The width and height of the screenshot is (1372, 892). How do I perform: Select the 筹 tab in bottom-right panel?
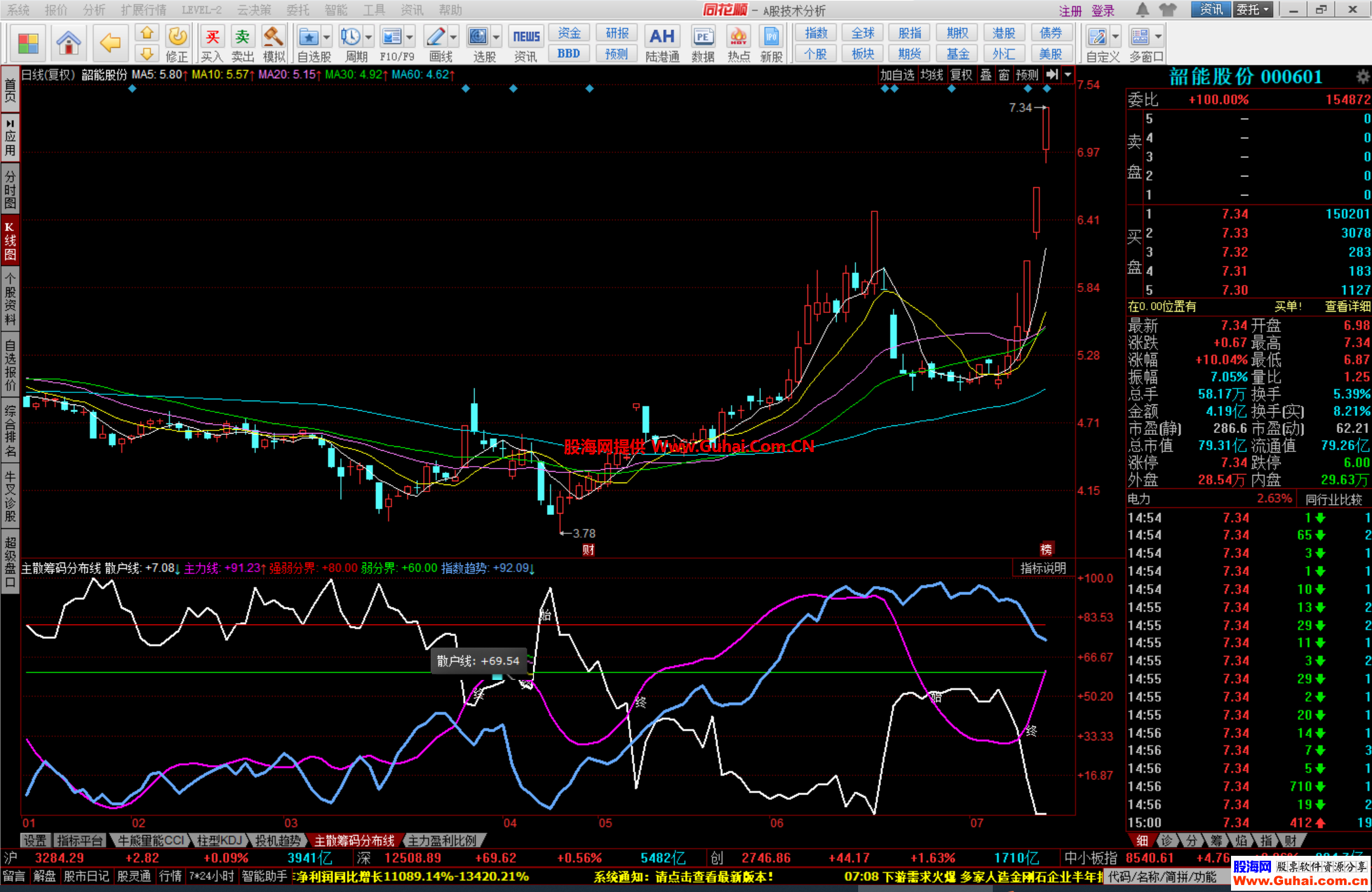tap(1216, 841)
